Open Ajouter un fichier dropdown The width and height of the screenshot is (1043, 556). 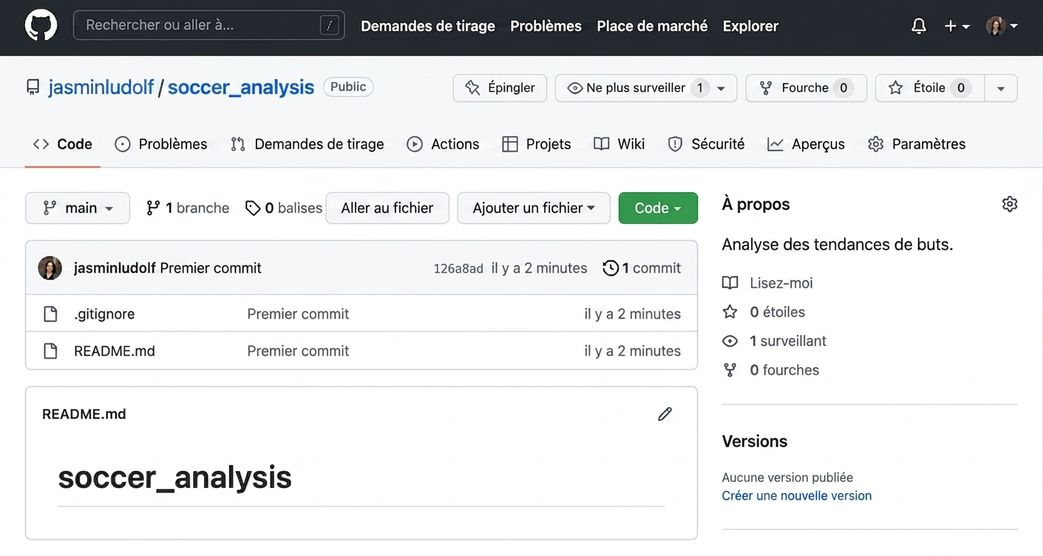(x=533, y=208)
